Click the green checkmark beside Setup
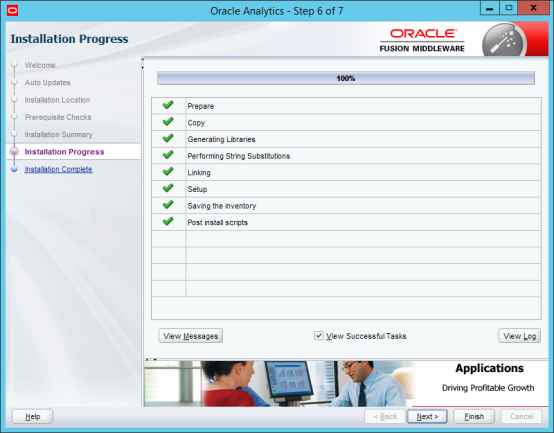Image resolution: width=554 pixels, height=433 pixels. [x=168, y=188]
